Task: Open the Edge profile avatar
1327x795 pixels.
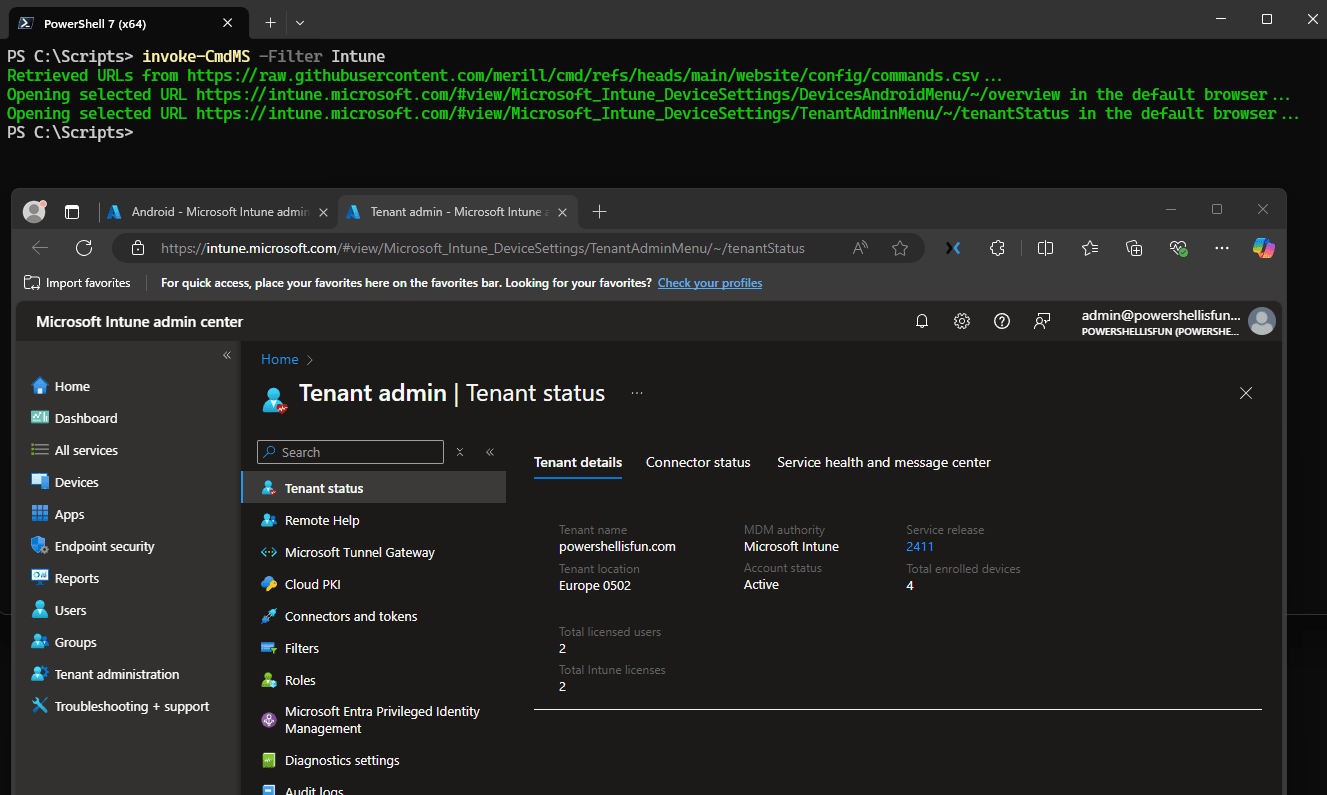Action: (35, 211)
